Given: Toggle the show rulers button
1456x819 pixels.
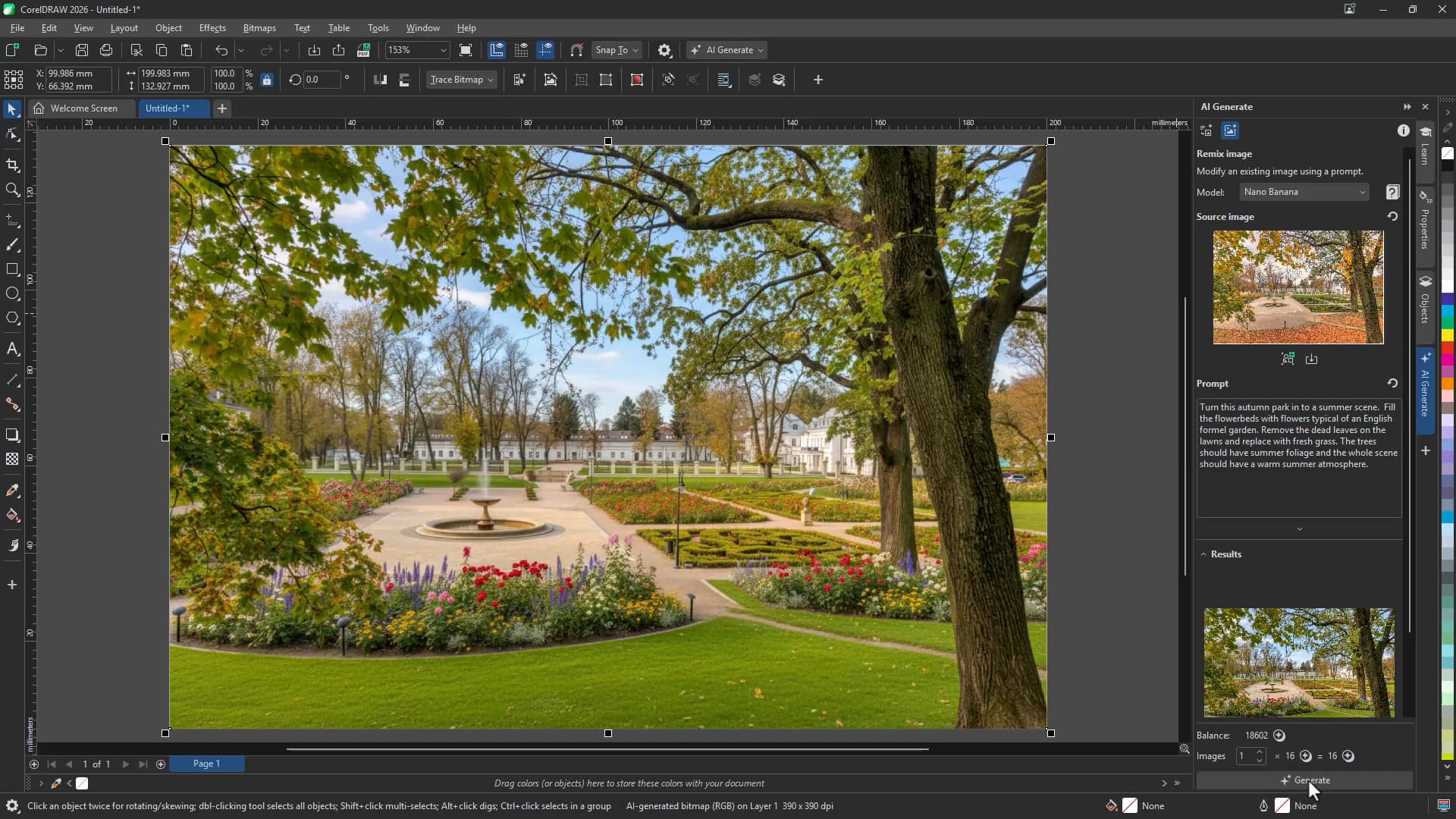Looking at the screenshot, I should coord(497,50).
